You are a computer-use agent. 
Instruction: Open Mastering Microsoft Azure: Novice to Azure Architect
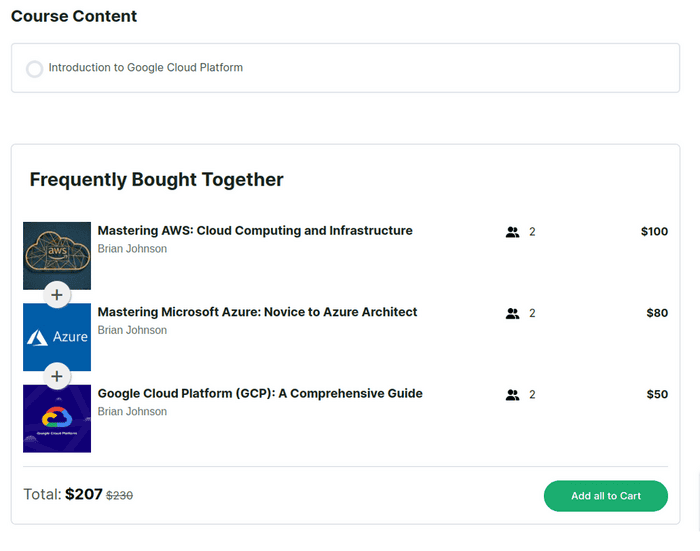point(257,312)
